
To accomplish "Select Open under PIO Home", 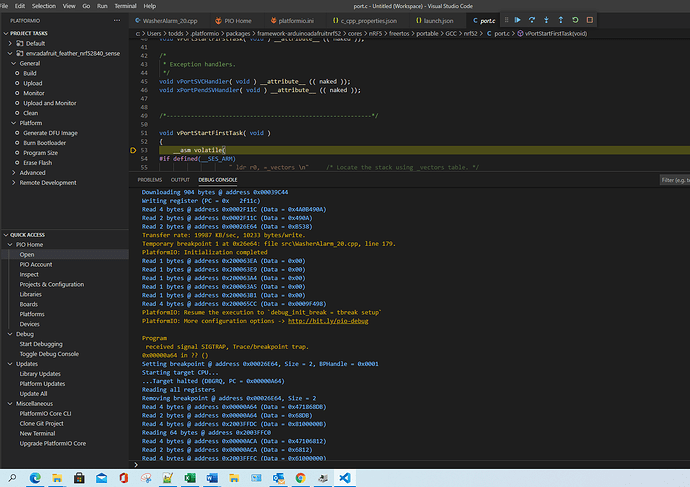I will point(27,255).
